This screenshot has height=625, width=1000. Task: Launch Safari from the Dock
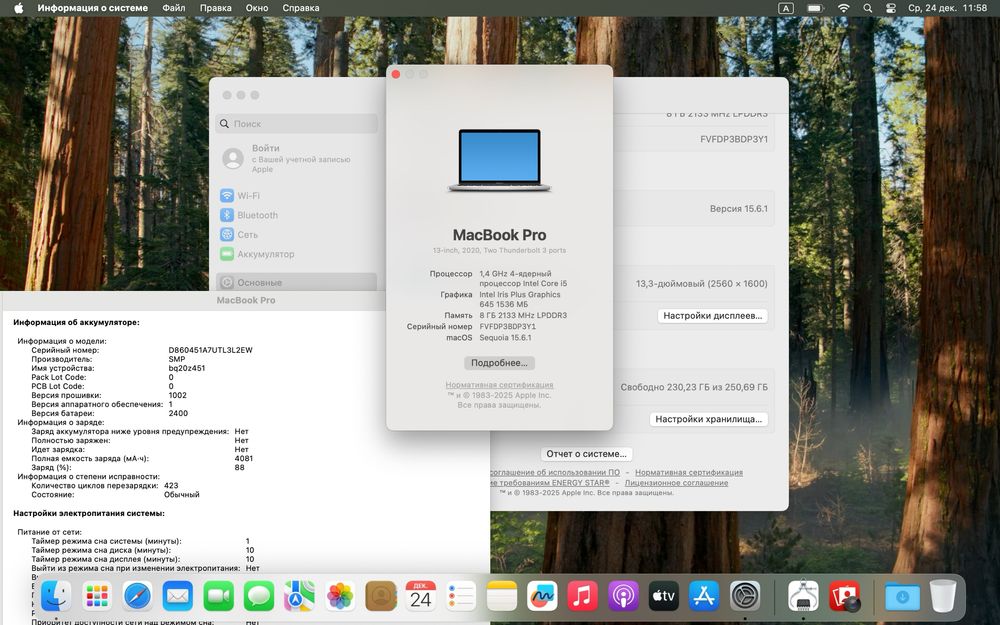click(138, 596)
